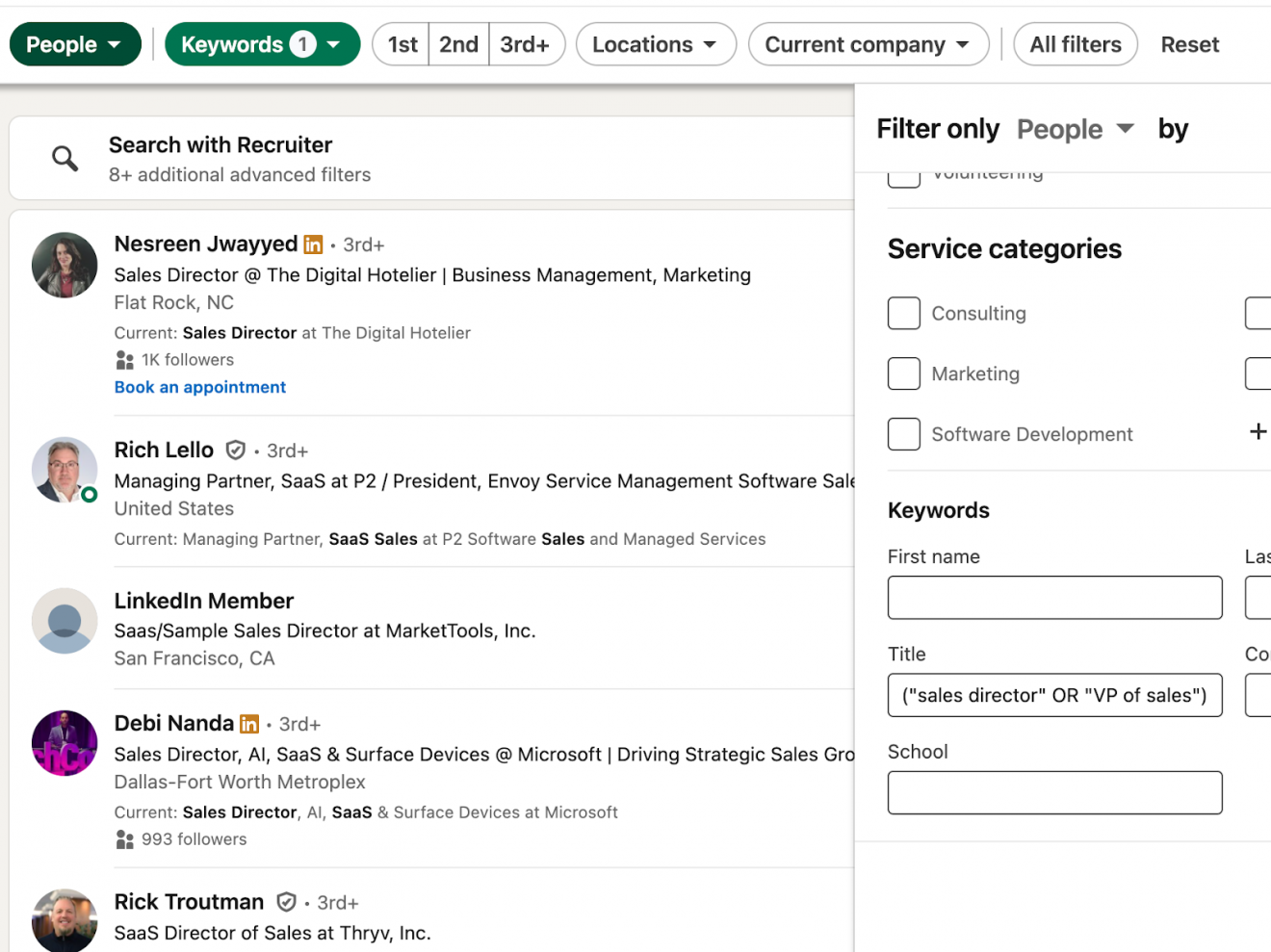Screen dimensions: 1271x952
Task: Click the Search with Recruiter magnifying glass icon
Action: 65,158
